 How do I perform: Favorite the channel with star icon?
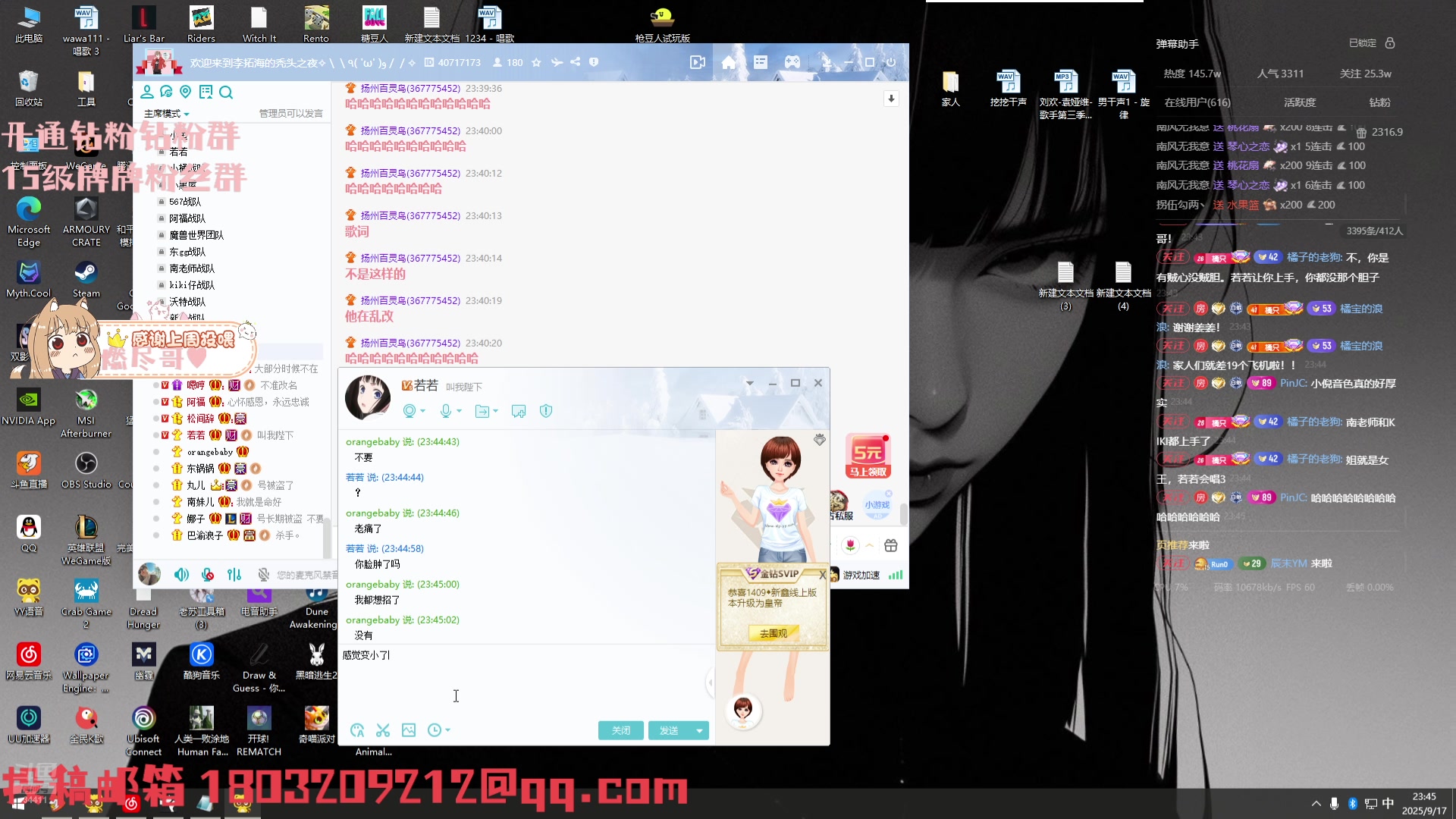[x=537, y=62]
